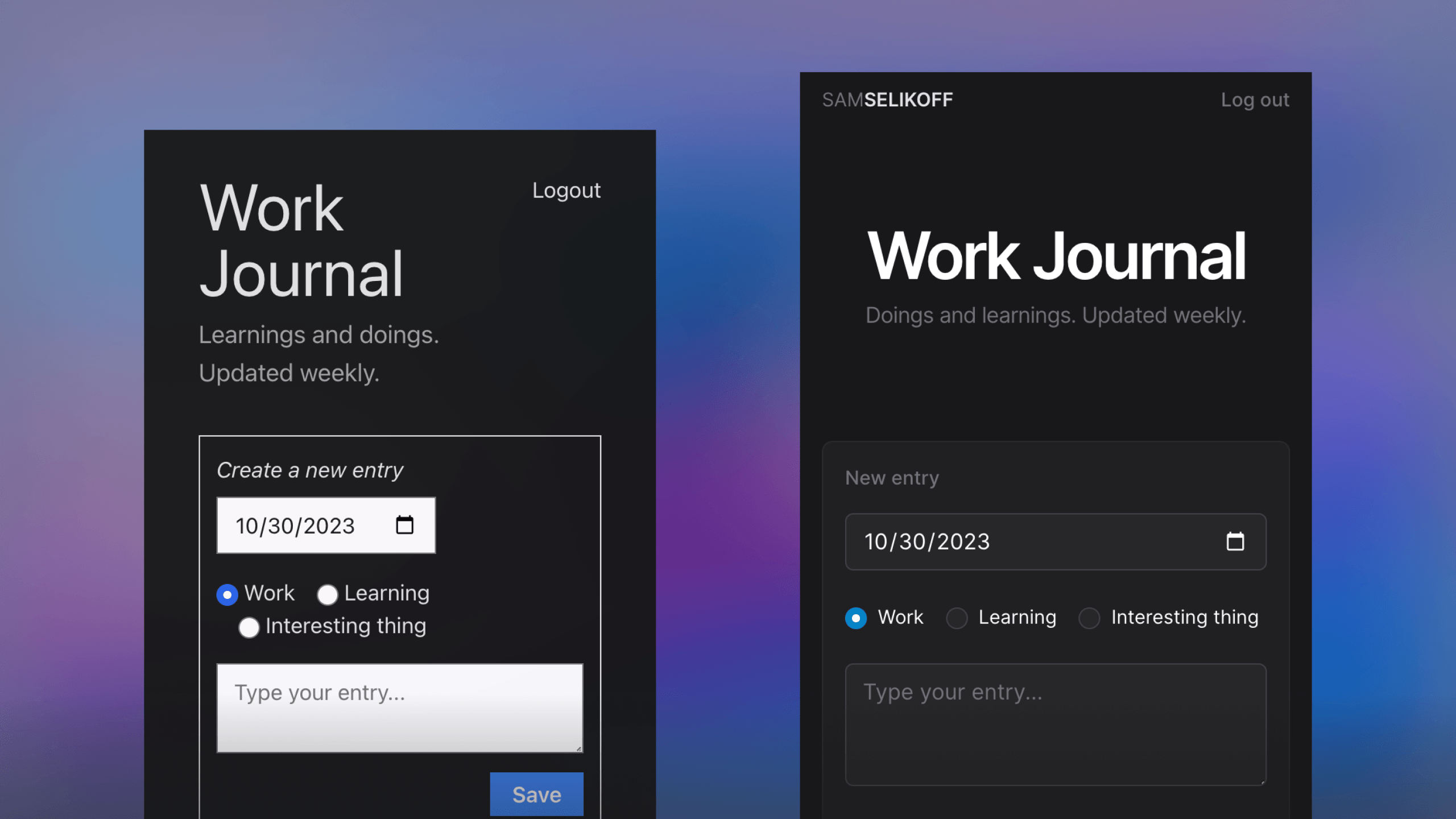Focus the left white entry textarea

click(x=399, y=708)
